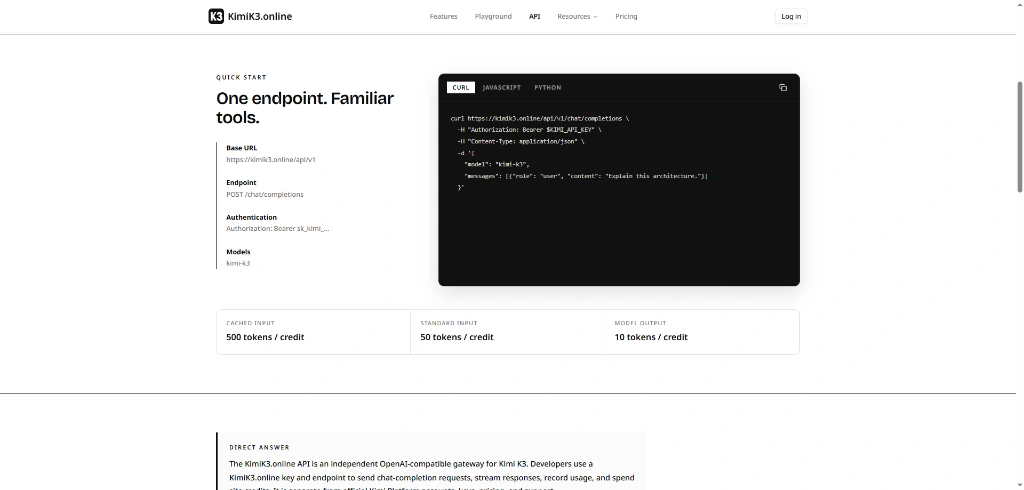This screenshot has width=1024, height=490.
Task: Open the Playground nav item
Action: (x=493, y=16)
